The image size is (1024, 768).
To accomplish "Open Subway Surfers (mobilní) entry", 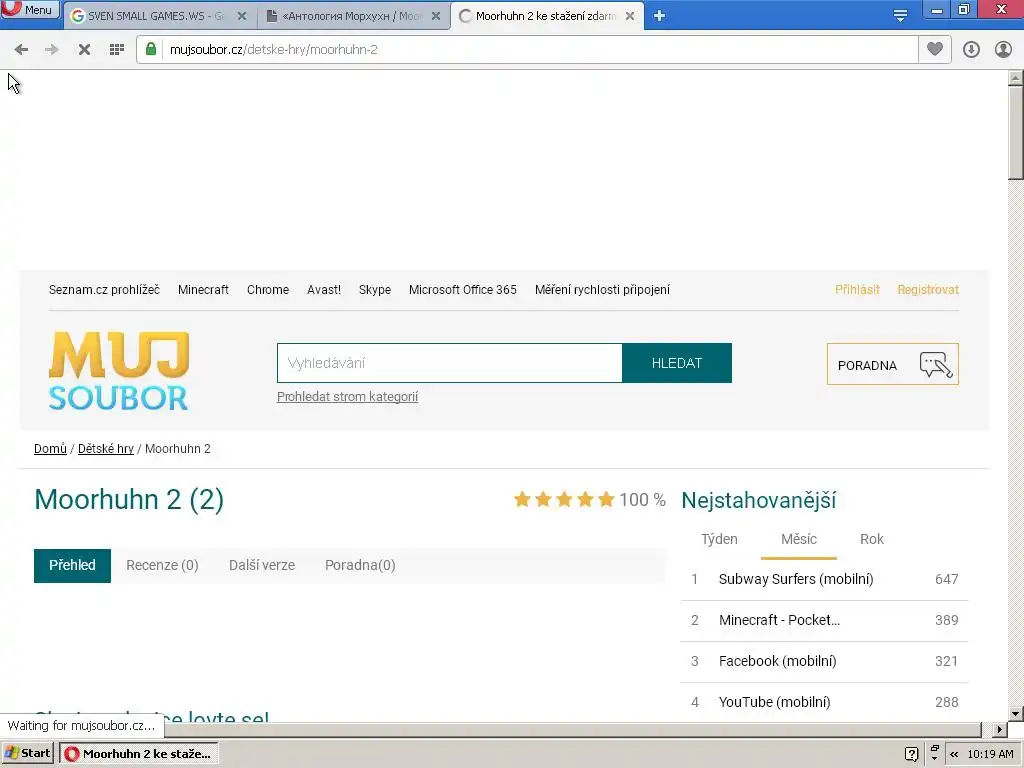I will click(x=796, y=579).
